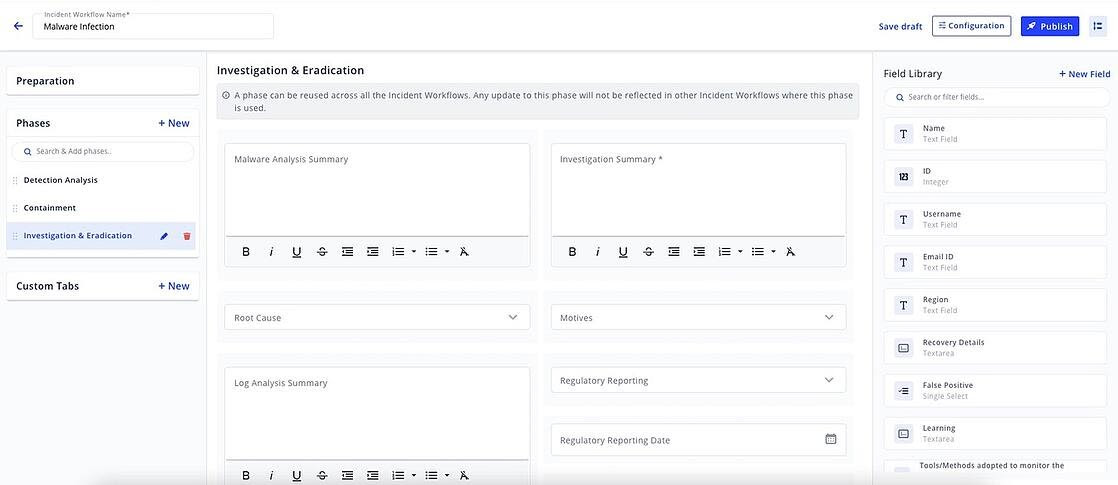Open the Configuration settings button

(971, 26)
